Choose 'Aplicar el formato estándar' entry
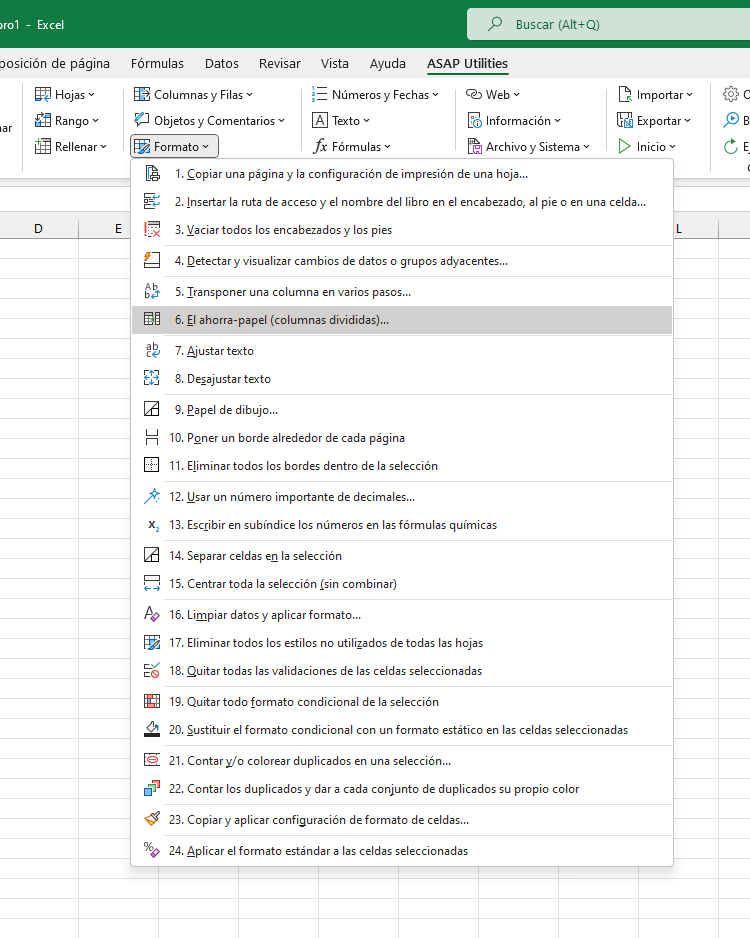Viewport: 750px width, 938px height. click(402, 851)
